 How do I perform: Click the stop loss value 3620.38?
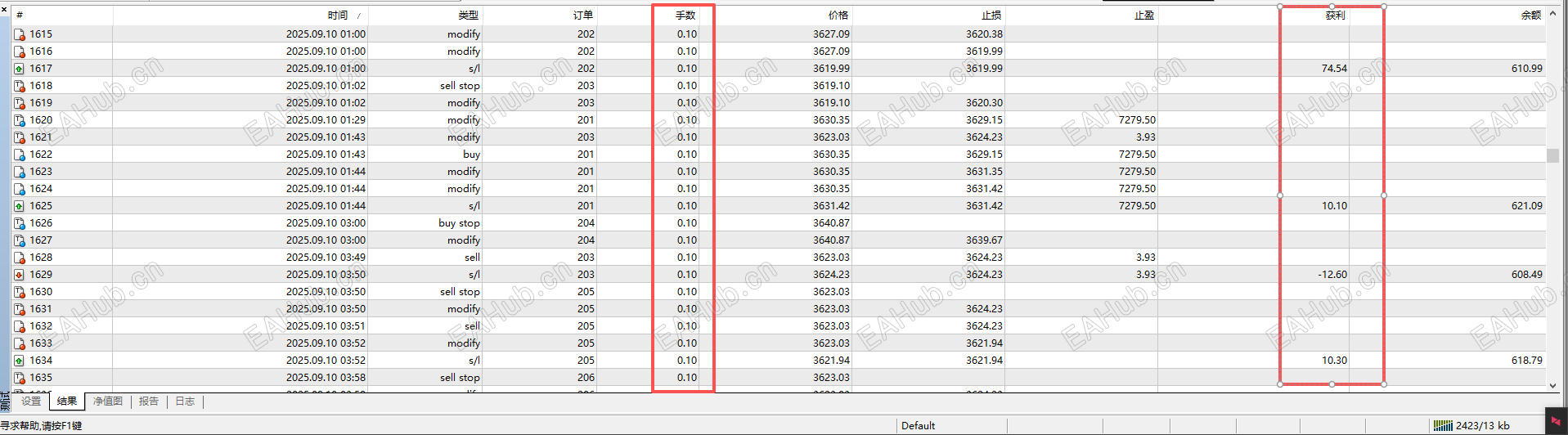[984, 34]
